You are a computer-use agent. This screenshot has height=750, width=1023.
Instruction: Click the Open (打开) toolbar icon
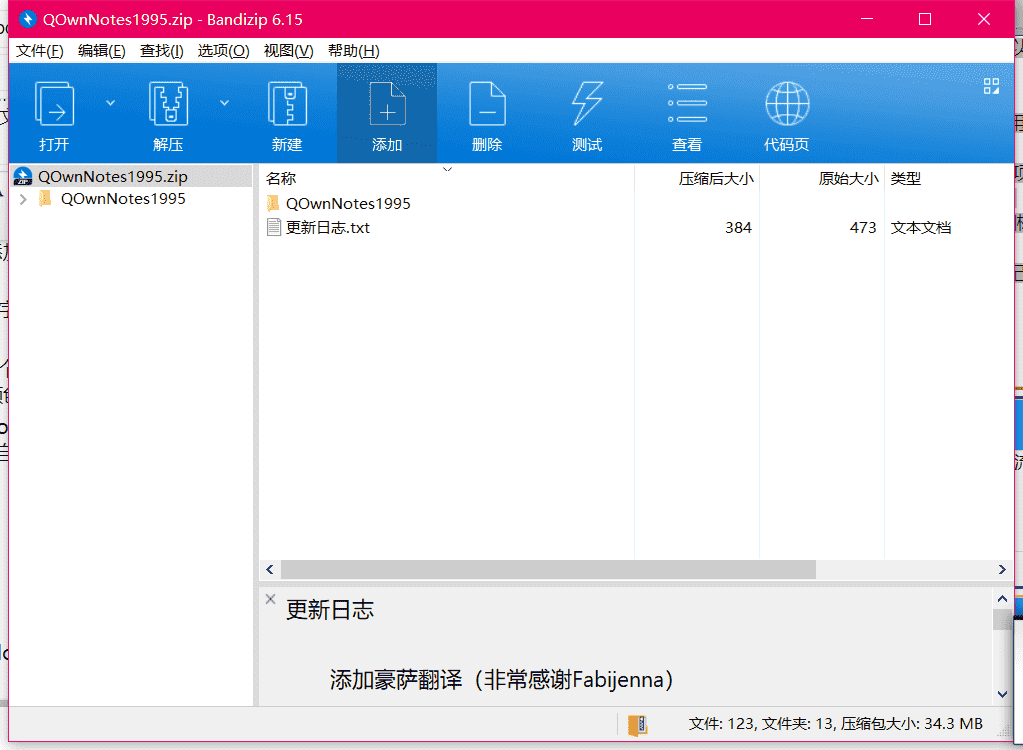(54, 104)
